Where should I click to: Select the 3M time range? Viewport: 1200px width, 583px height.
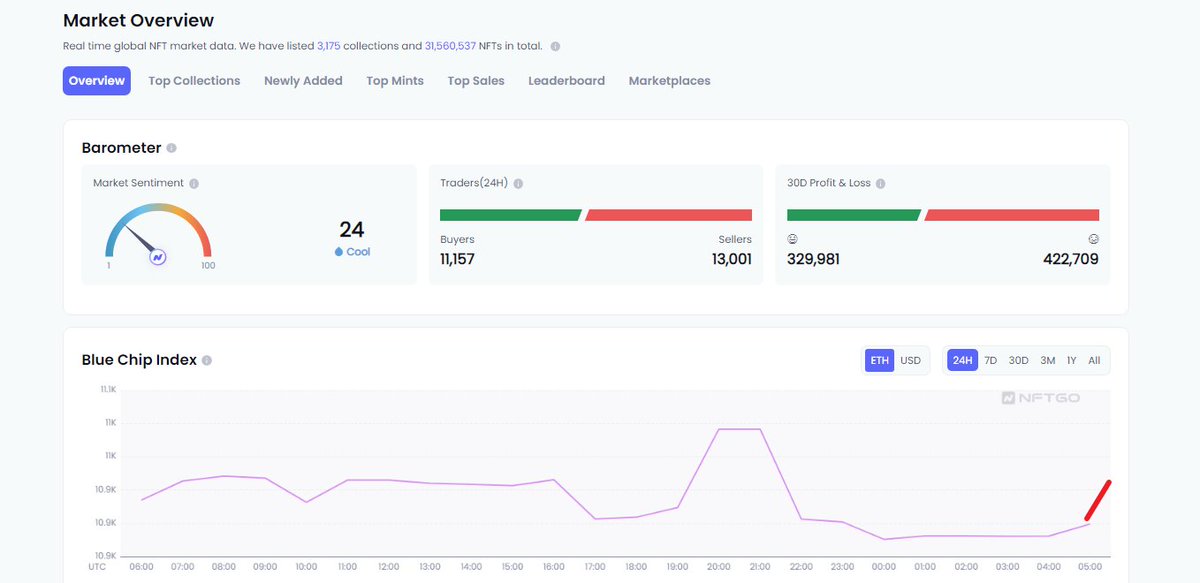pyautogui.click(x=1047, y=360)
